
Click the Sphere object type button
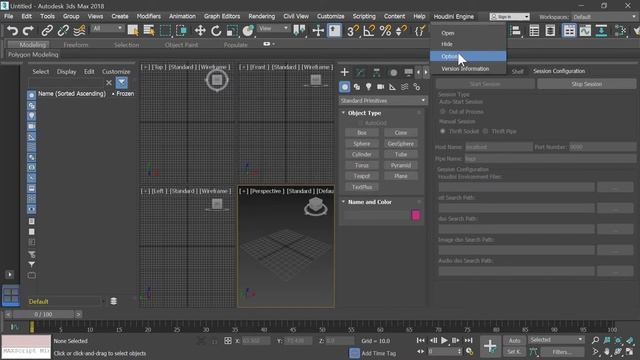(x=362, y=144)
